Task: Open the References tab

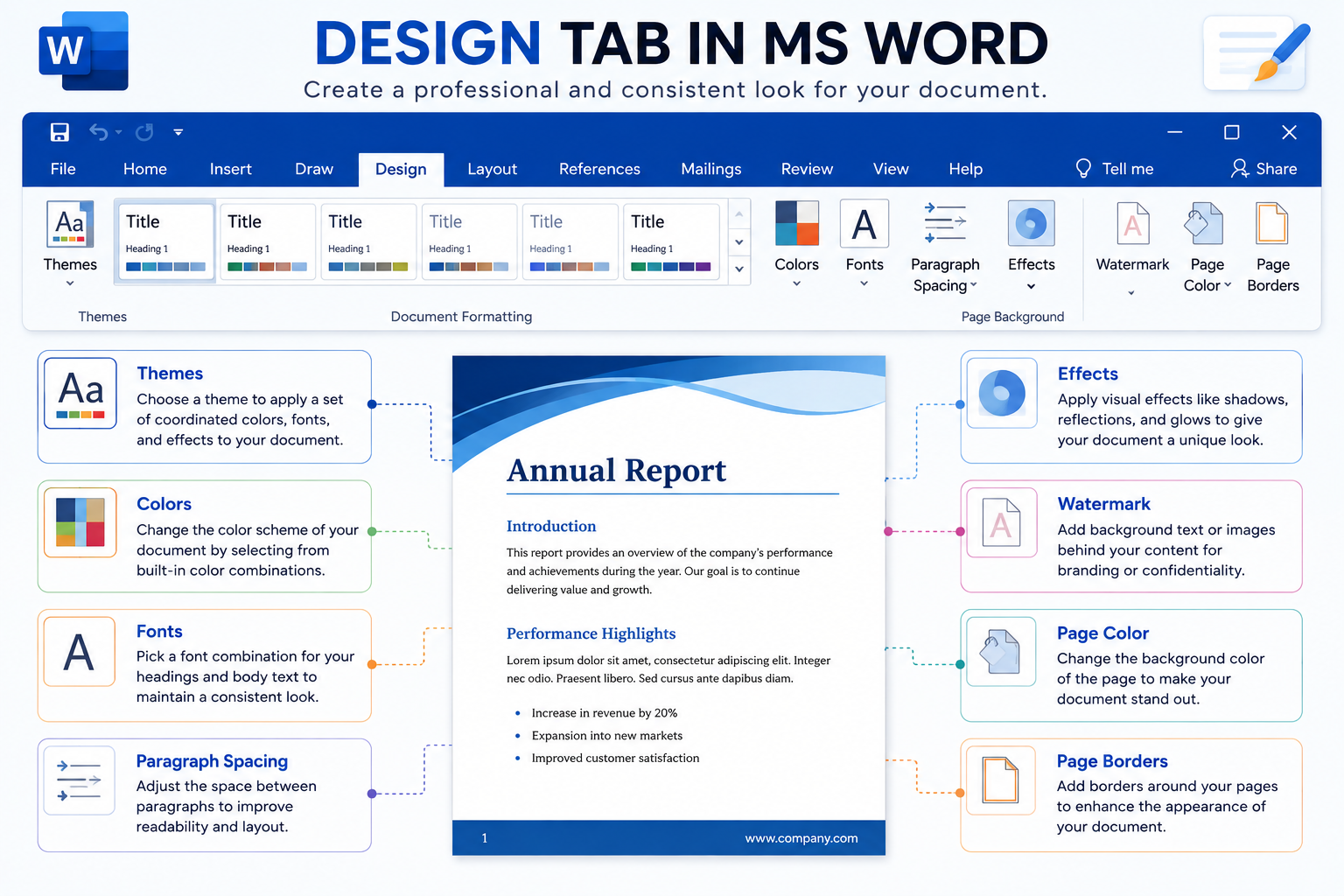Action: [599, 169]
